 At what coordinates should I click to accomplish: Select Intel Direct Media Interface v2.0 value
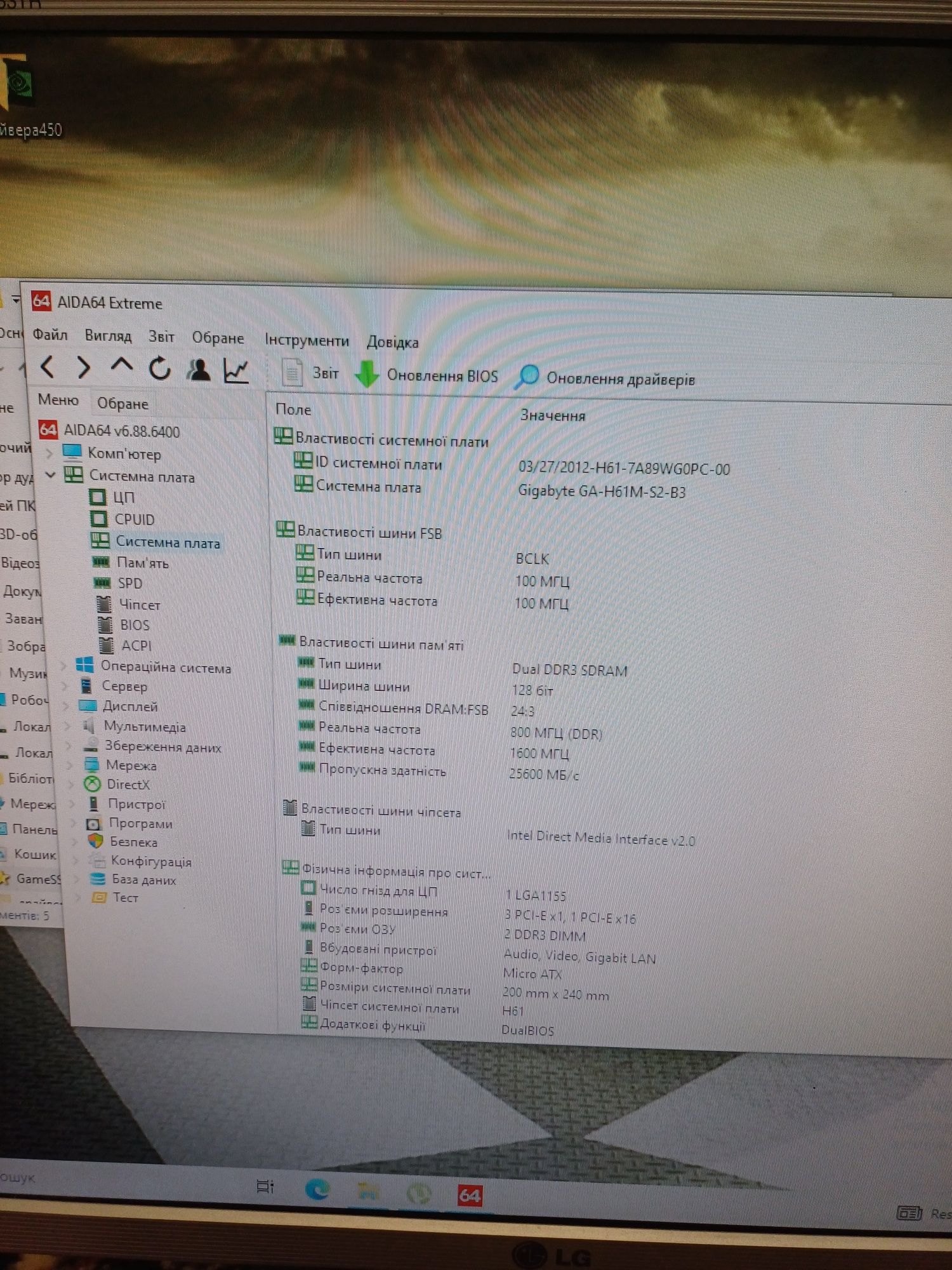click(x=600, y=838)
